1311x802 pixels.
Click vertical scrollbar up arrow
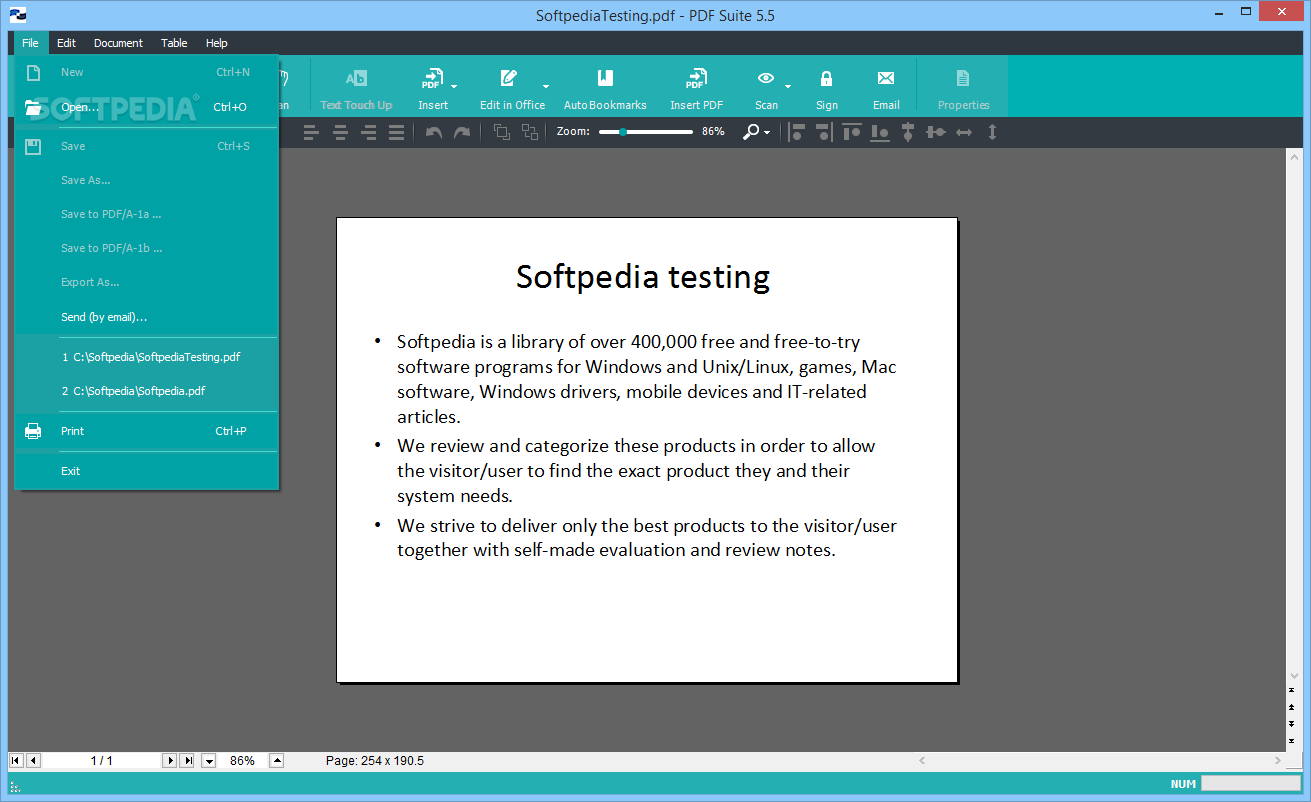pyautogui.click(x=1296, y=158)
